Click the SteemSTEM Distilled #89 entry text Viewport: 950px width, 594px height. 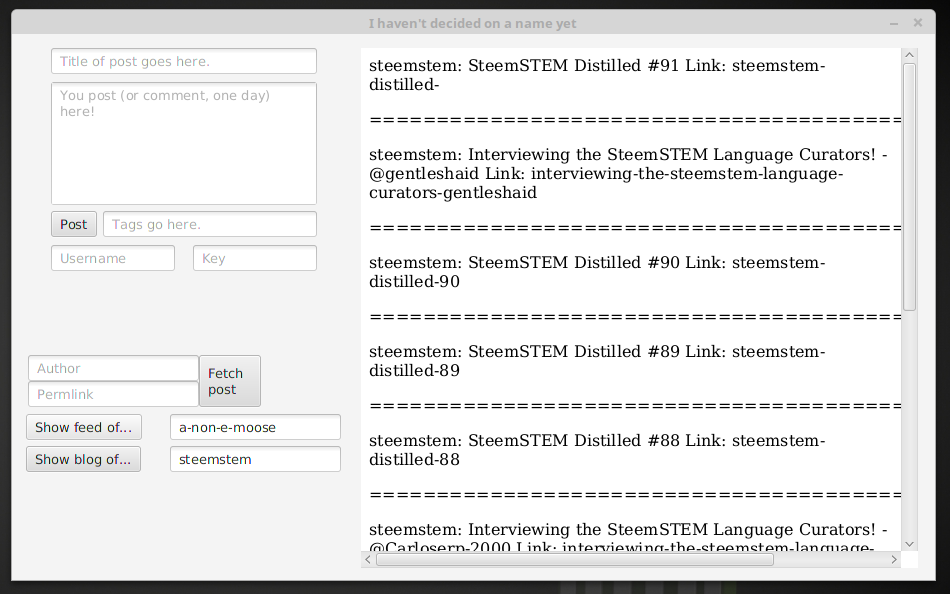click(597, 361)
